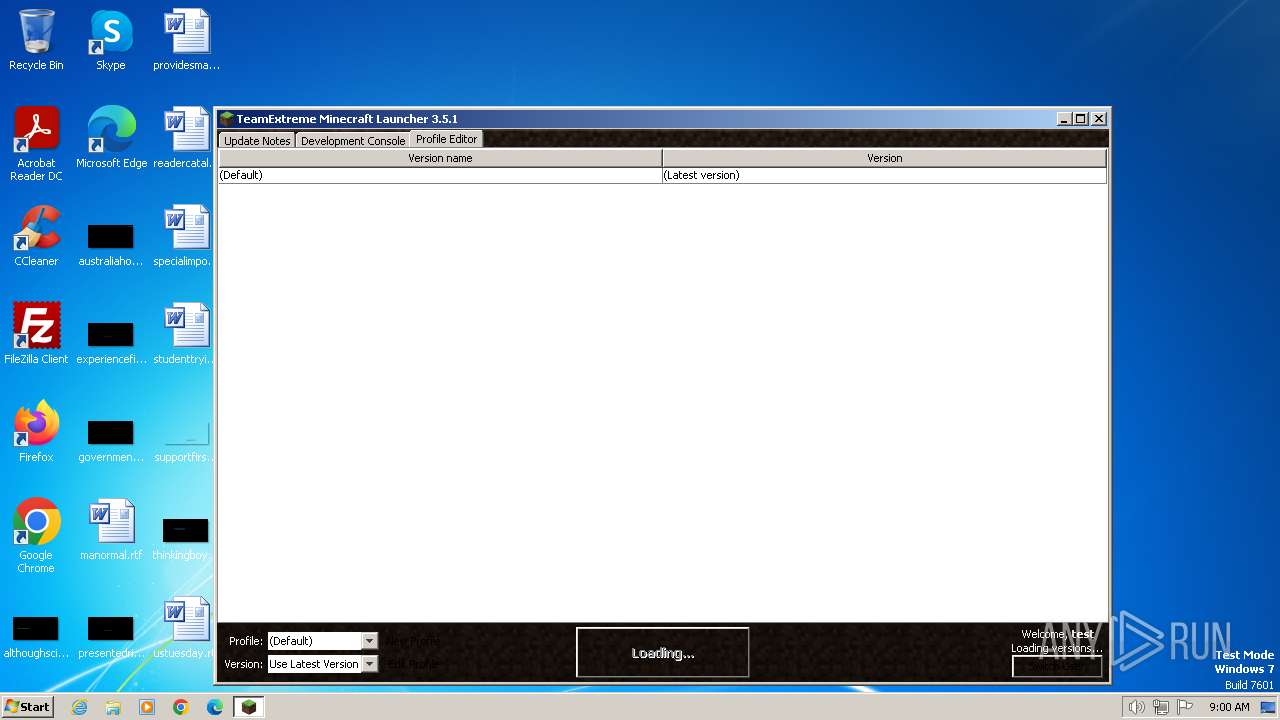The width and height of the screenshot is (1280, 720).
Task: Open Chrome from the taskbar
Action: [x=181, y=707]
